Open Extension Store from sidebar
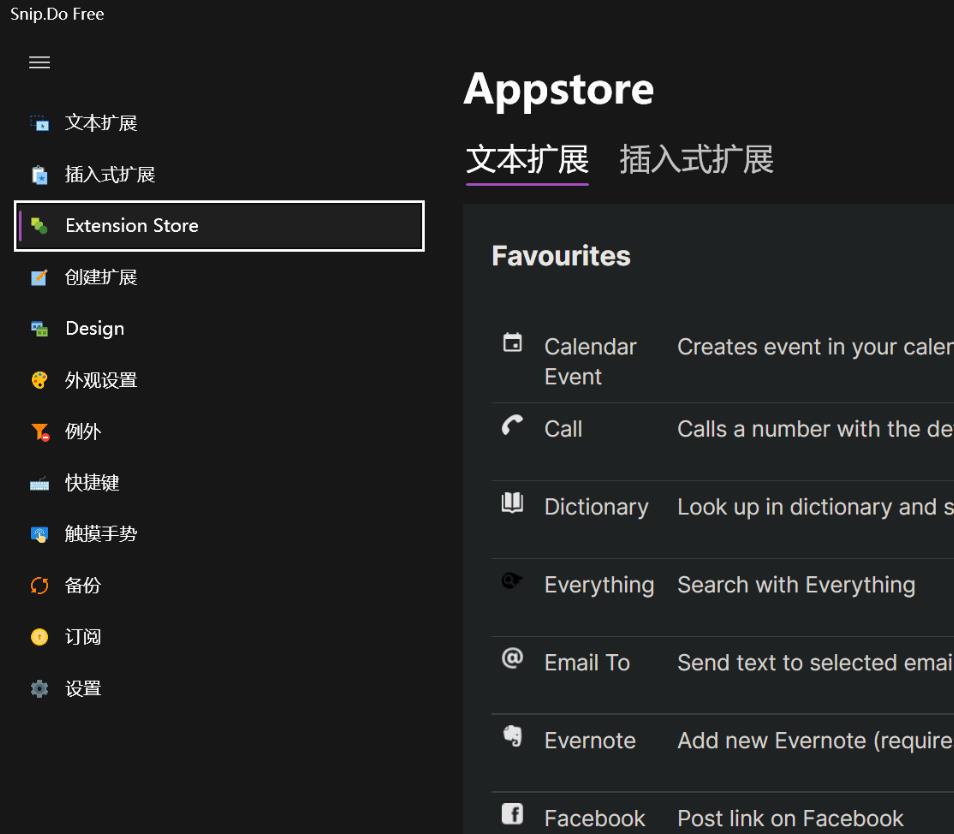 (x=131, y=226)
